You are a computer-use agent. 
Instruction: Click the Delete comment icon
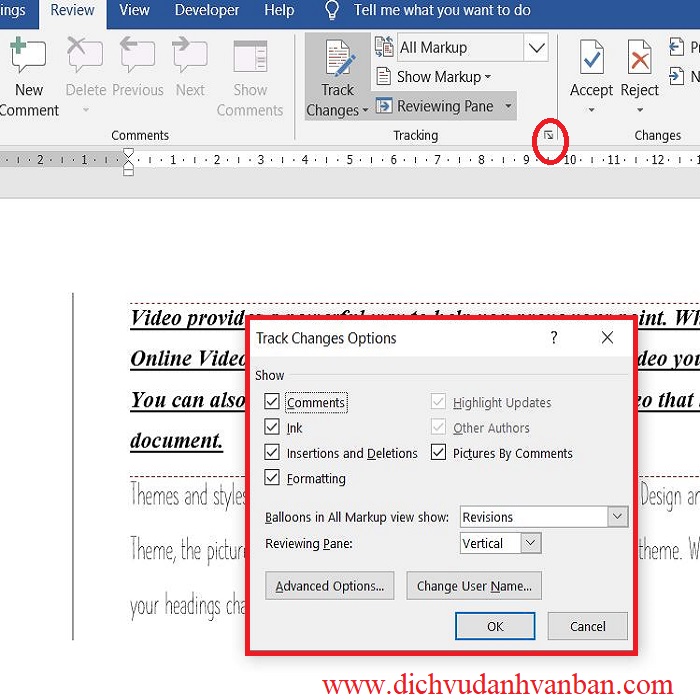(x=85, y=54)
